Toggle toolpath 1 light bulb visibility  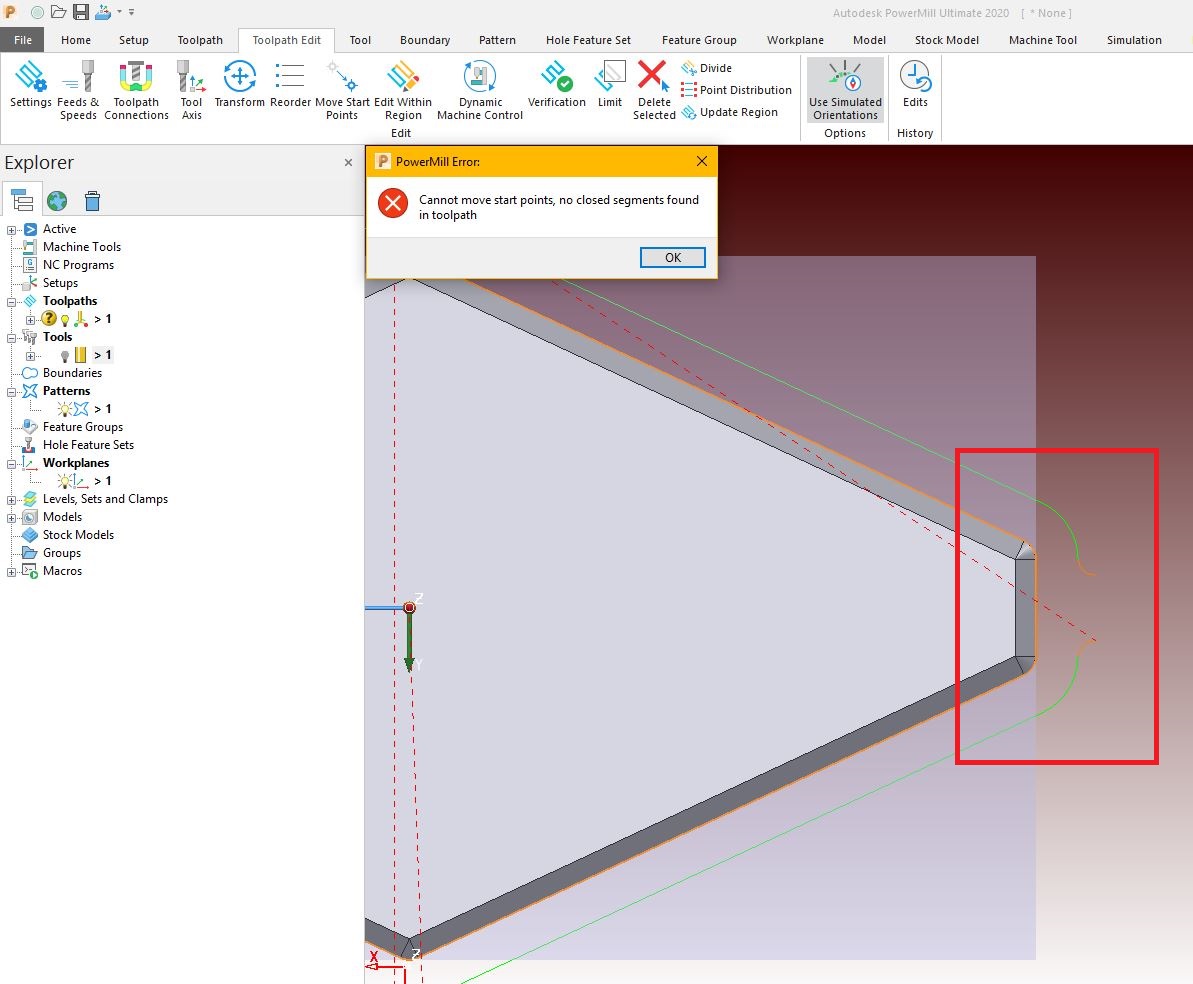[x=65, y=320]
